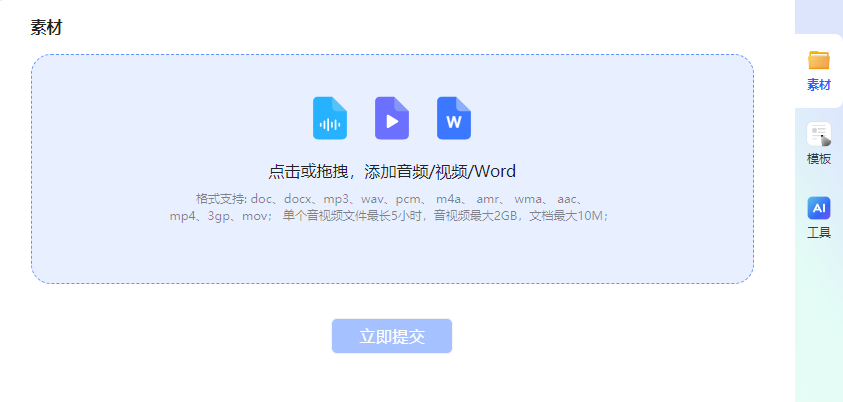This screenshot has width=843, height=402.
Task: Open the AI 工具 icon in sidebar
Action: point(819,208)
